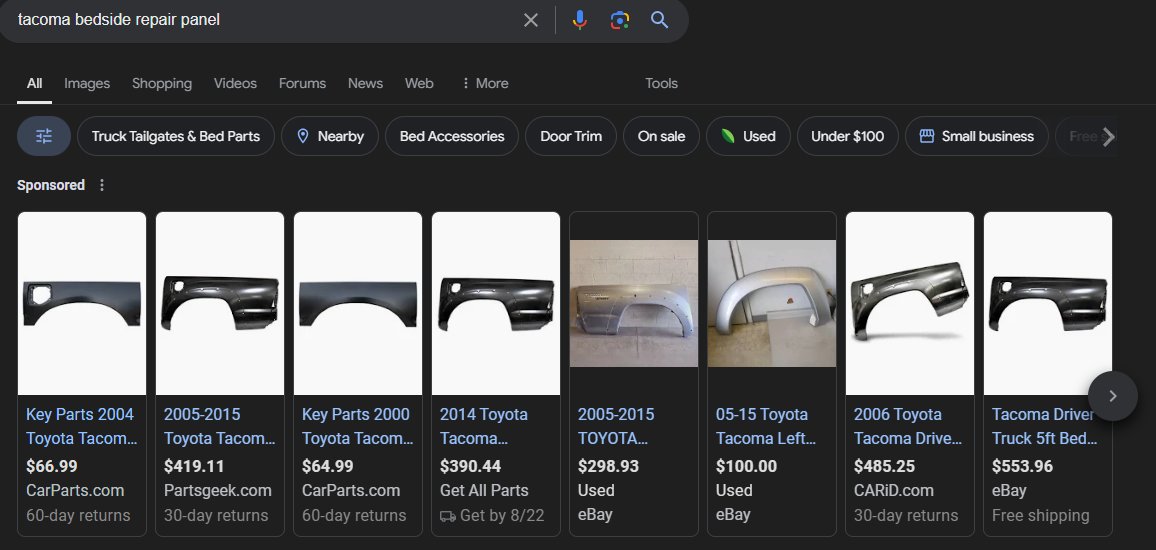
Task: Open 05-15 Toyota Tacoma Left listing
Action: point(766,426)
